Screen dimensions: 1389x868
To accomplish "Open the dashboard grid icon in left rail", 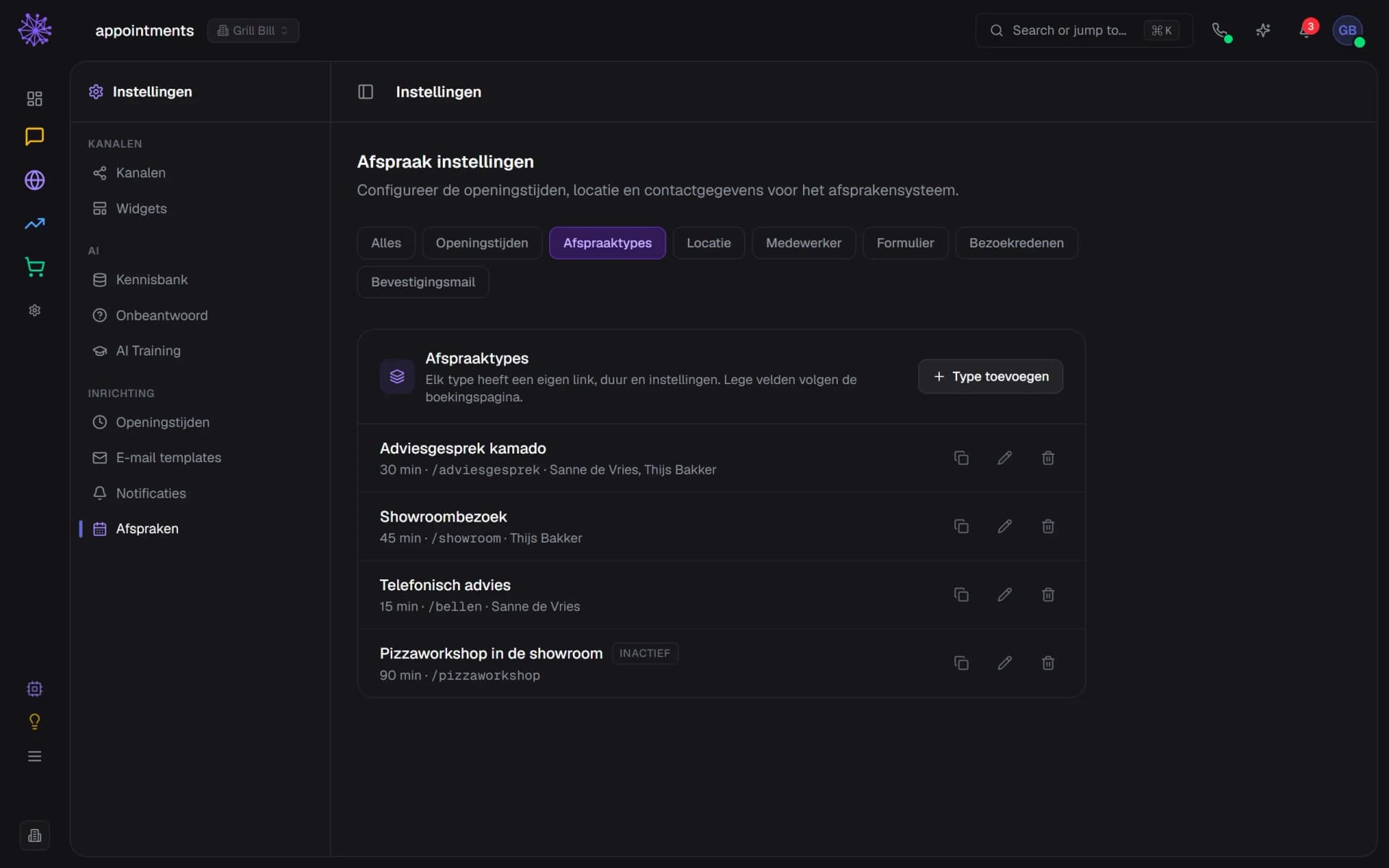I will tap(35, 98).
